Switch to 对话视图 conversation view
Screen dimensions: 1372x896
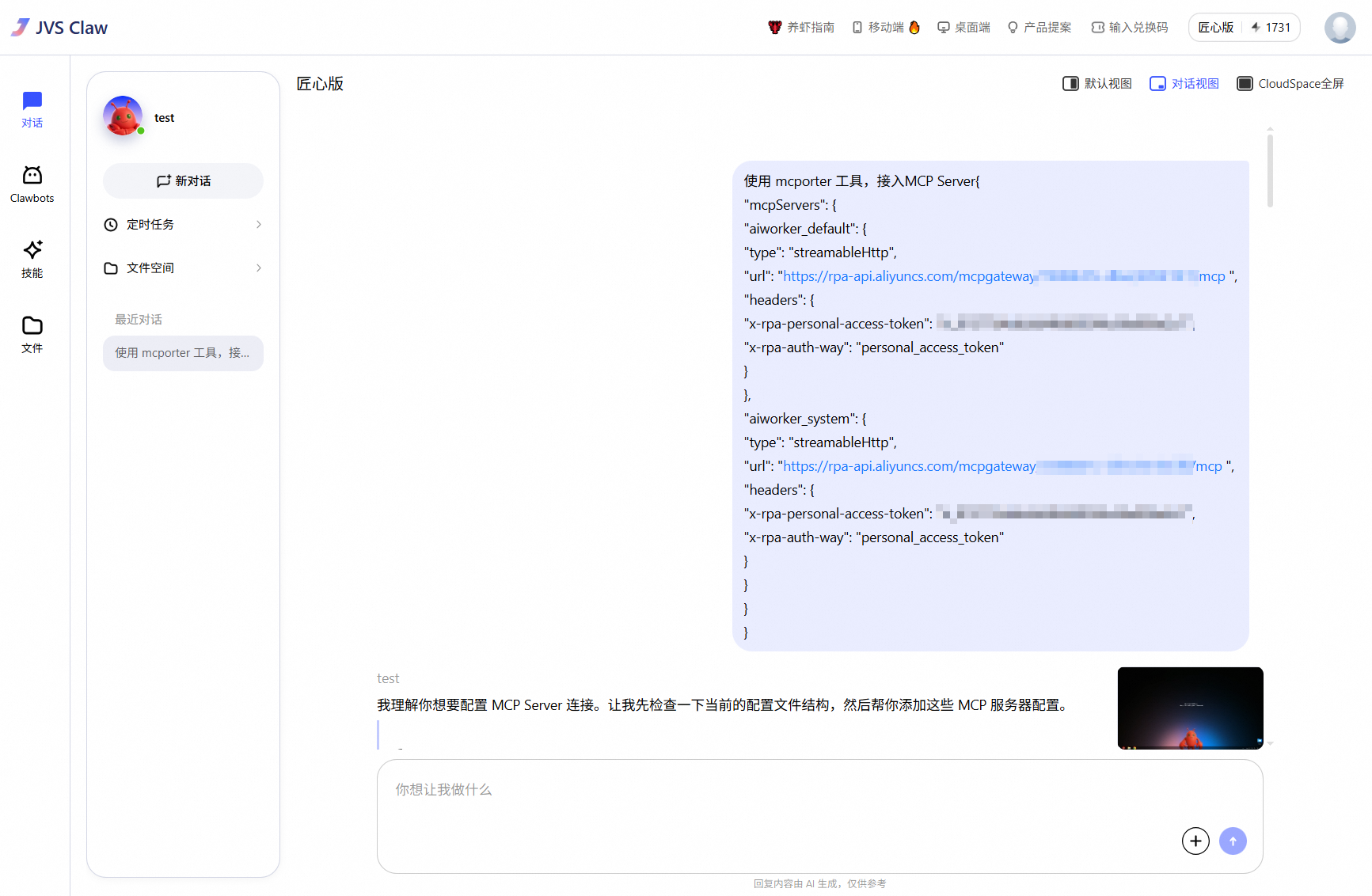tap(1184, 84)
